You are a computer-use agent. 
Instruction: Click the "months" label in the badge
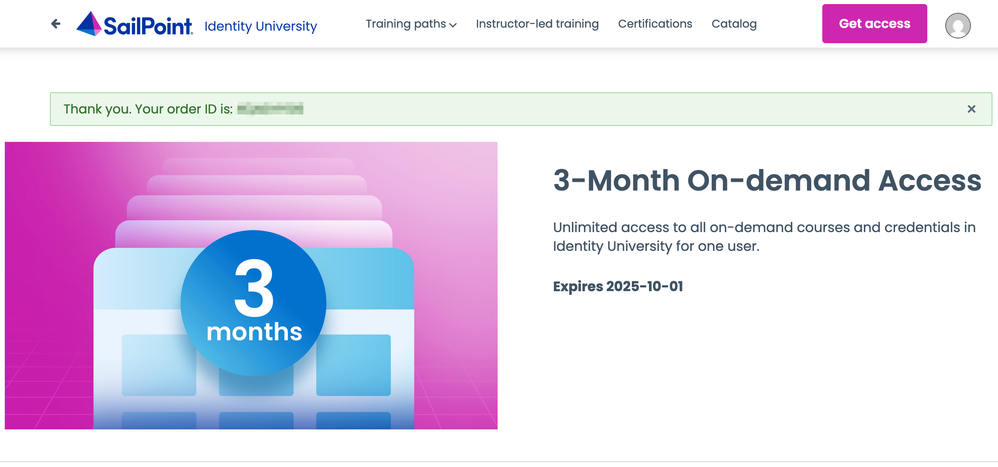[254, 331]
